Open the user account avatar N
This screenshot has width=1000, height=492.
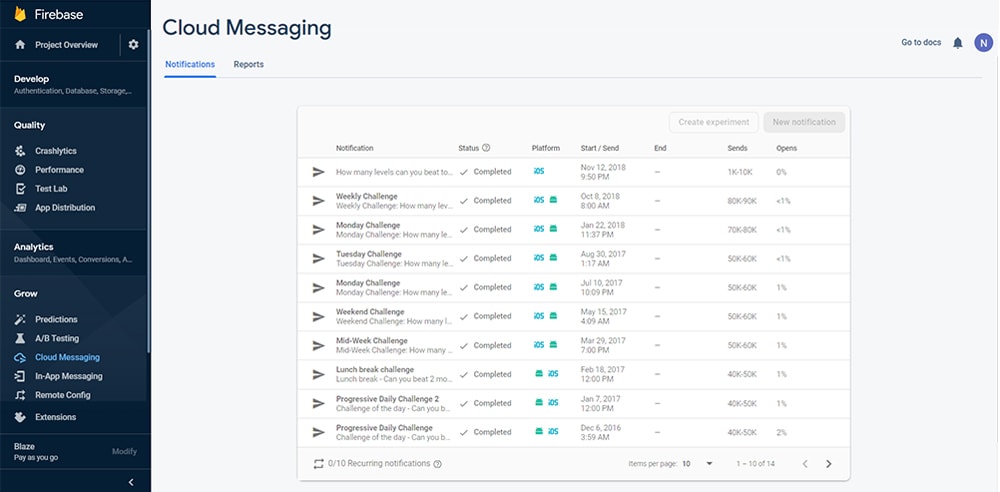pyautogui.click(x=983, y=43)
